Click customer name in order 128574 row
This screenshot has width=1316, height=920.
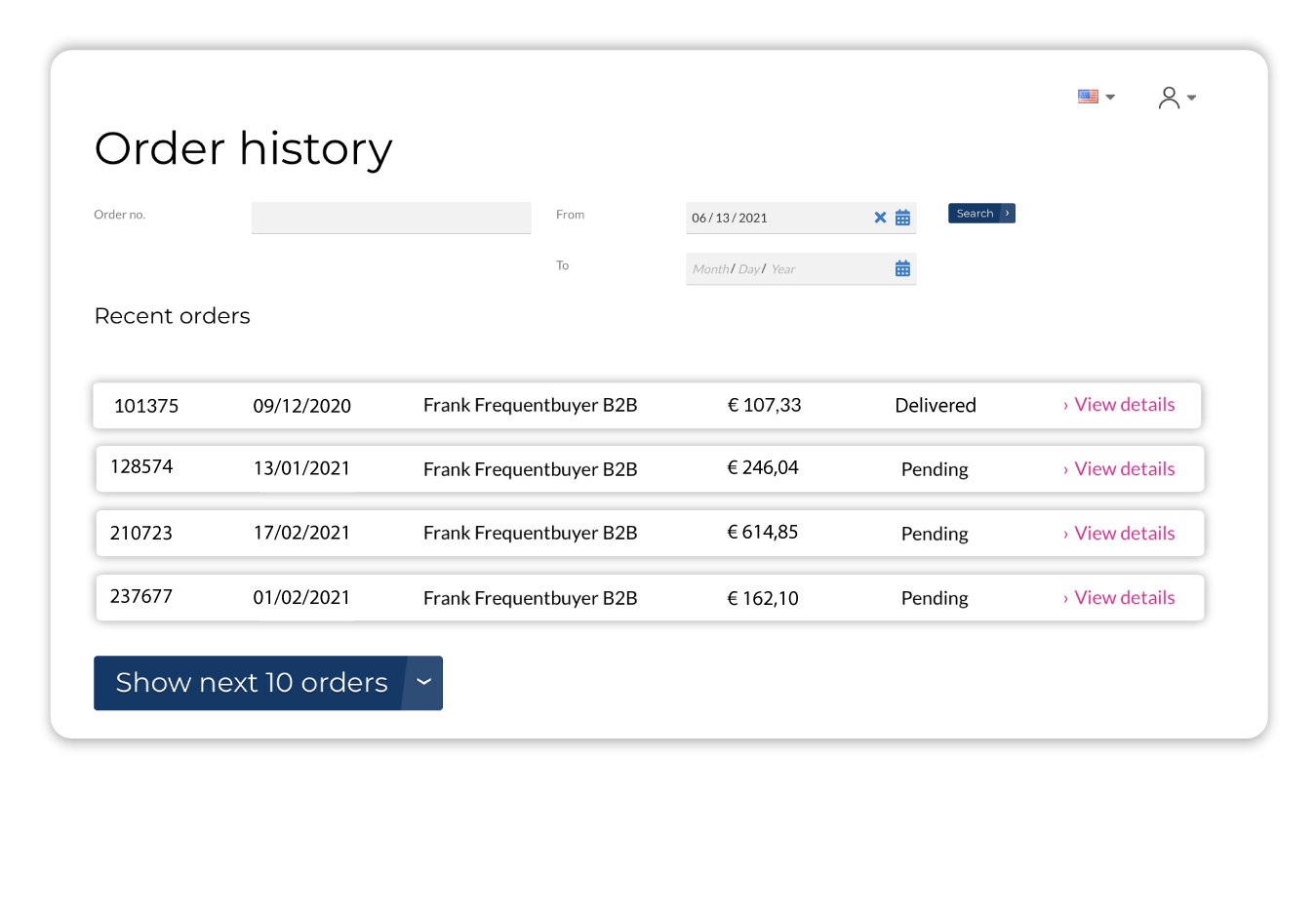531,469
